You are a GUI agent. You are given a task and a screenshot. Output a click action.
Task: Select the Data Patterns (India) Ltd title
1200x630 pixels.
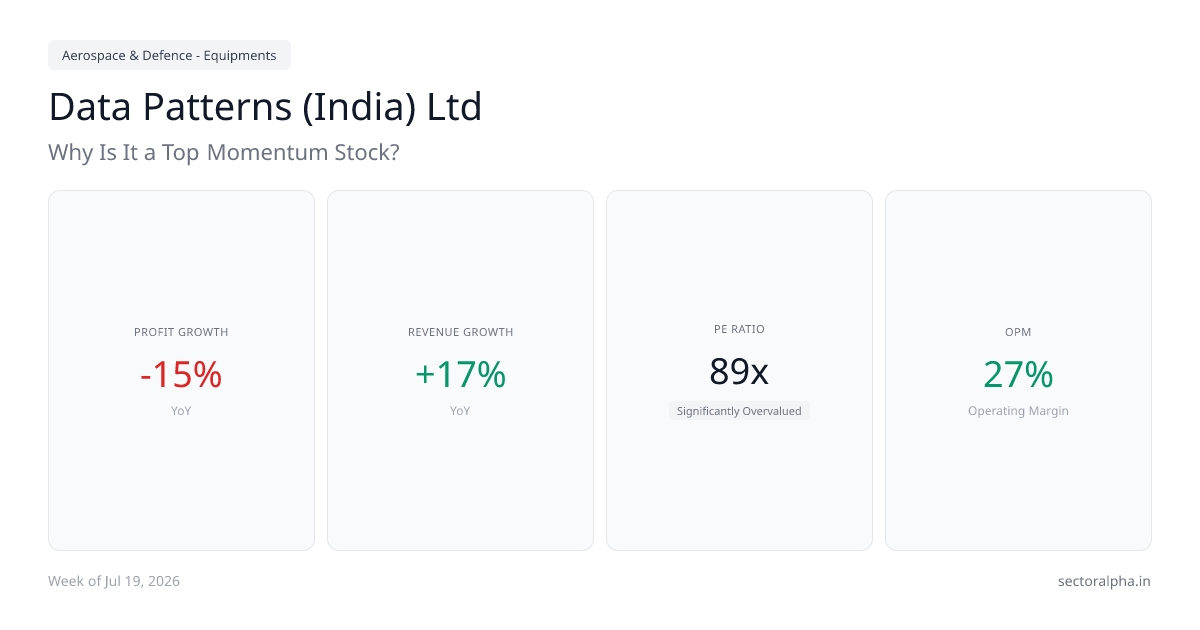(x=265, y=107)
